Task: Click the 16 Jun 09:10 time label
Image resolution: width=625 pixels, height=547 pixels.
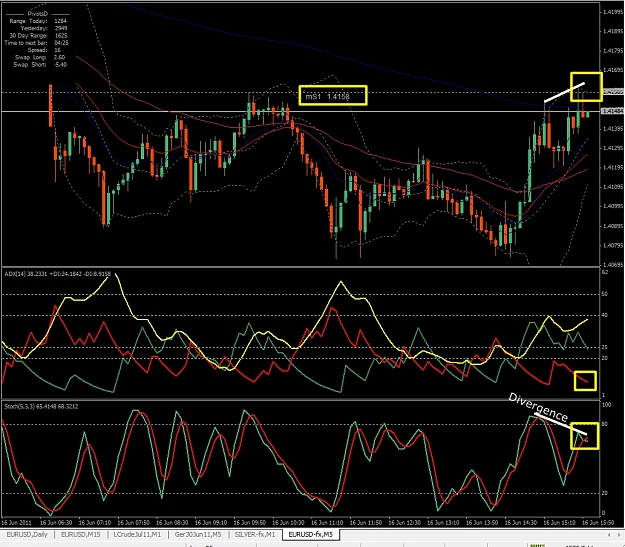Action: [211, 522]
